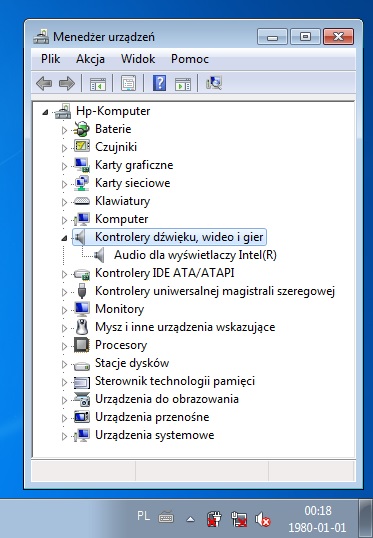This screenshot has width=373, height=538.
Task: Click the Forward arrow toolbar icon
Action: click(x=67, y=83)
